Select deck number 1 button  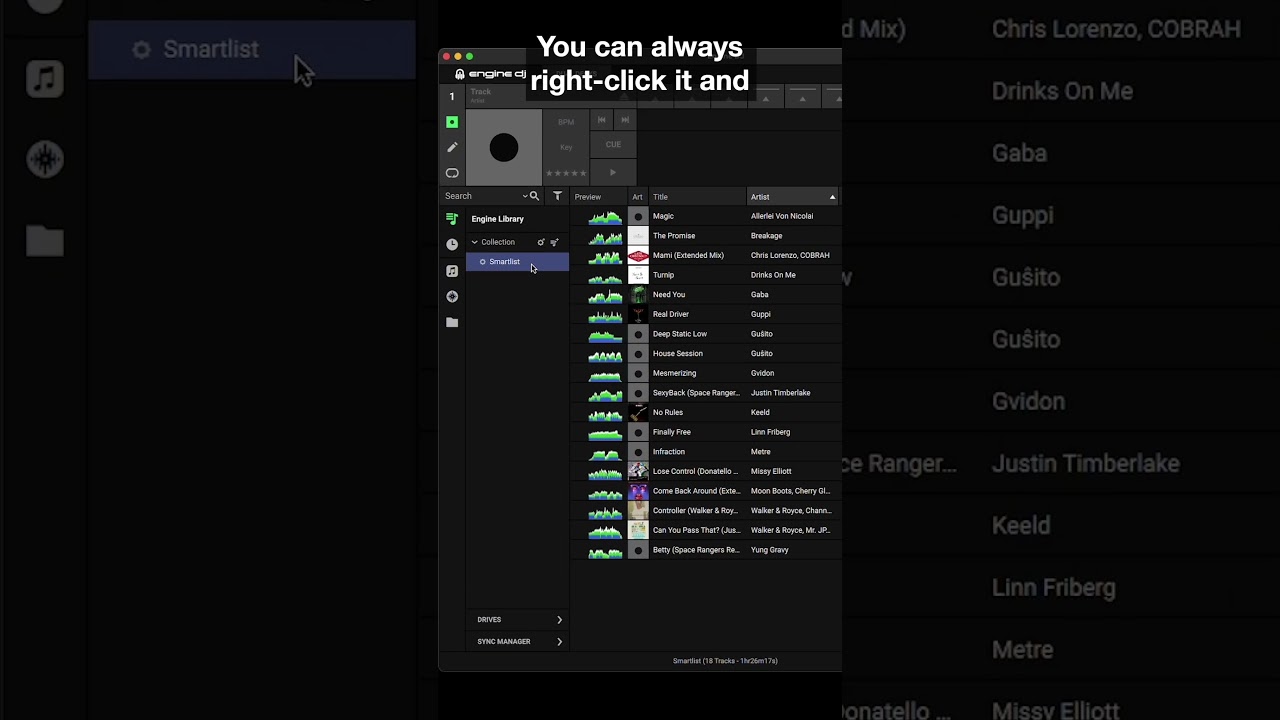tap(452, 97)
